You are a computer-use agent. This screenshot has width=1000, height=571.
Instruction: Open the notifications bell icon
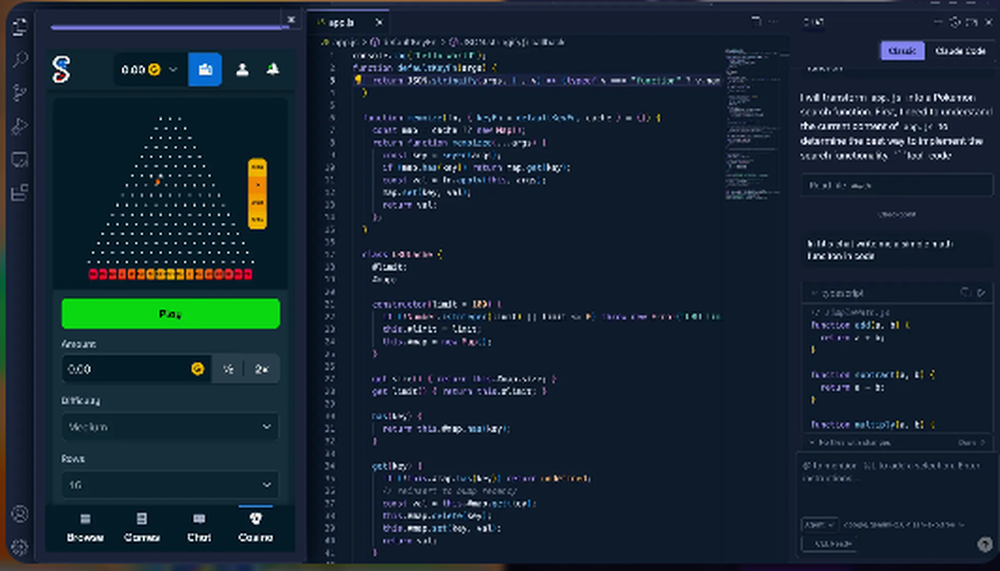coord(273,69)
